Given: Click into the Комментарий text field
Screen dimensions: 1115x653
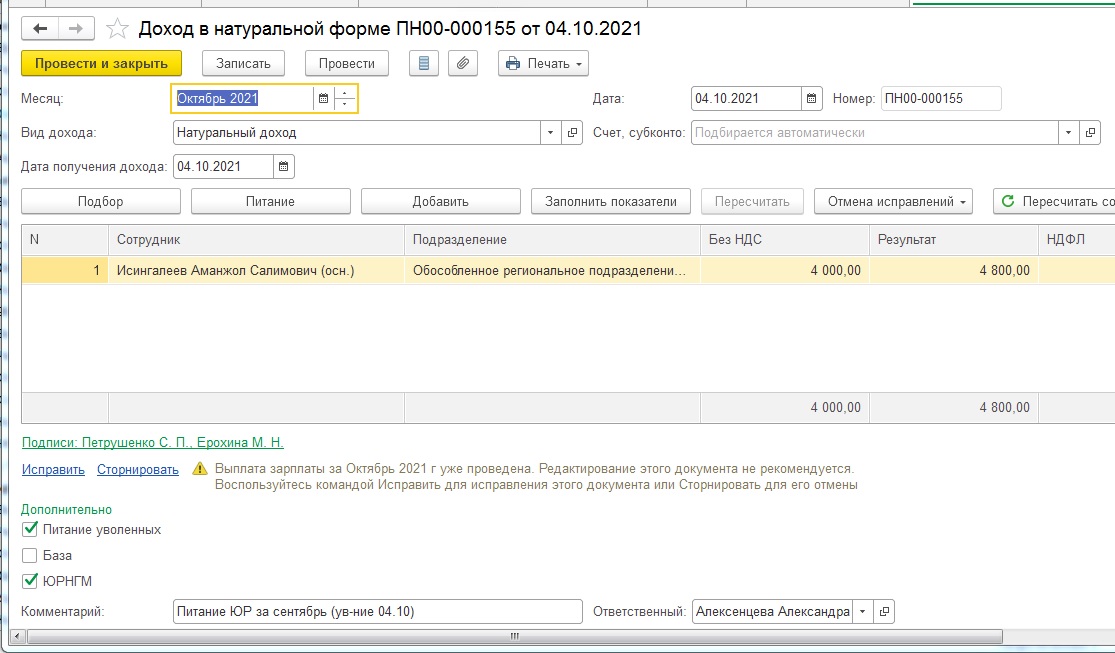Looking at the screenshot, I should (x=377, y=611).
